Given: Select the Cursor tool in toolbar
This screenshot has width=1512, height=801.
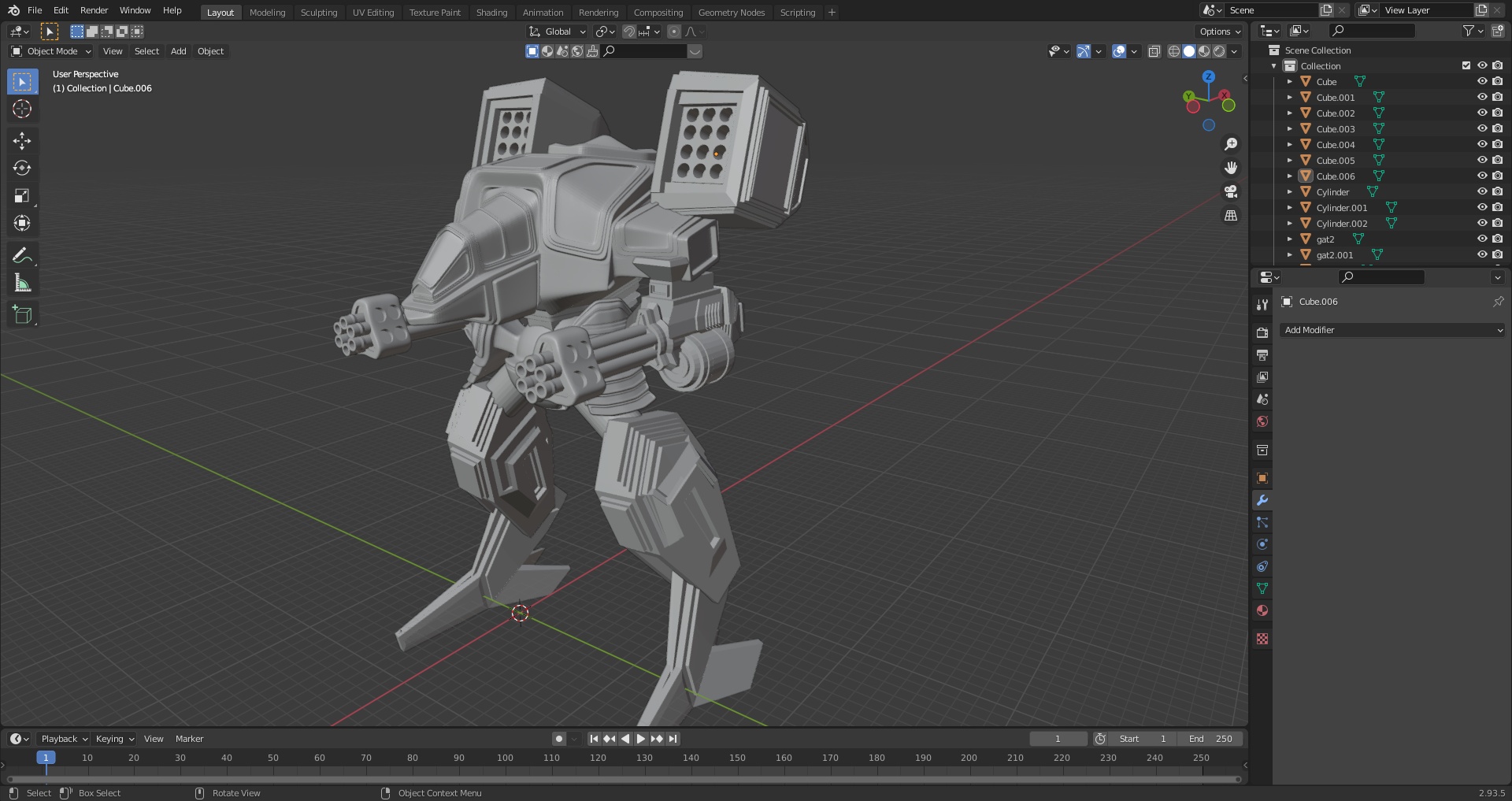Looking at the screenshot, I should point(22,109).
